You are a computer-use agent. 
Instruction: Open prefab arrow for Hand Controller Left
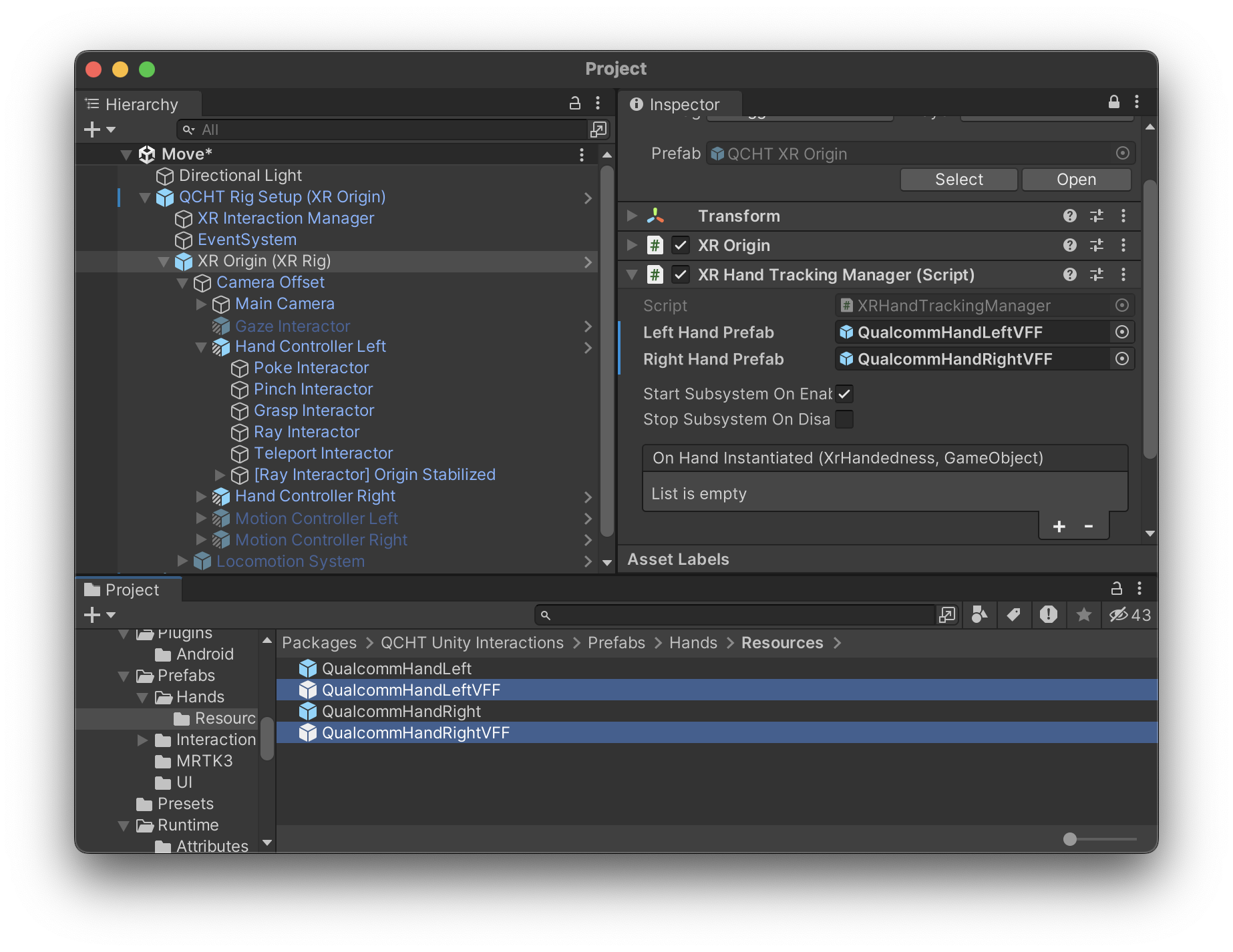(588, 347)
